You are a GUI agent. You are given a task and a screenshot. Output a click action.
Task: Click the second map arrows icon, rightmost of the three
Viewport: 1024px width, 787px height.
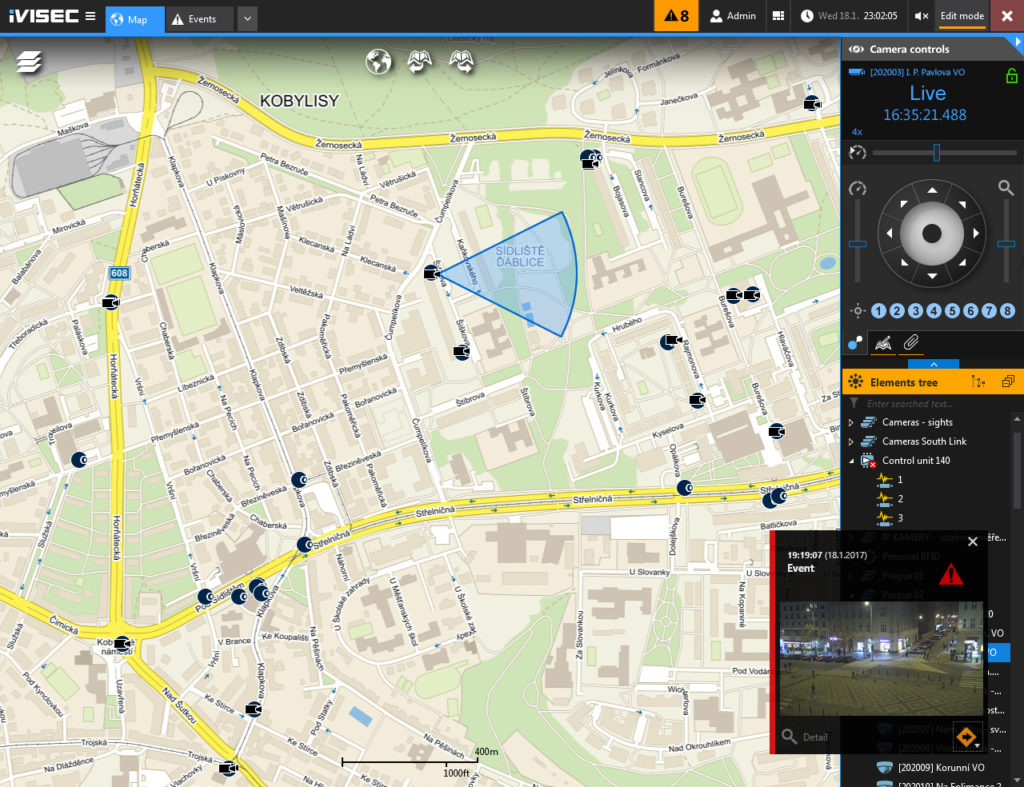[x=462, y=62]
